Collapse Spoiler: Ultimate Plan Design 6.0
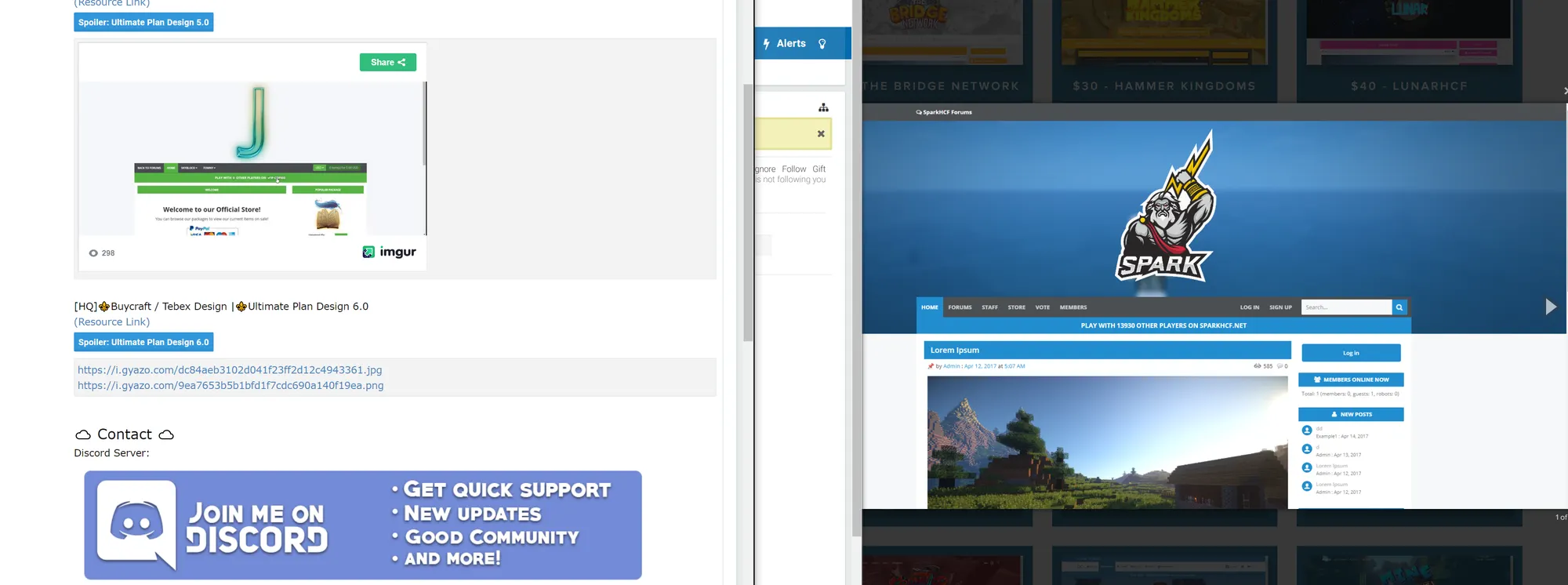The width and height of the screenshot is (1568, 585). coord(143,343)
